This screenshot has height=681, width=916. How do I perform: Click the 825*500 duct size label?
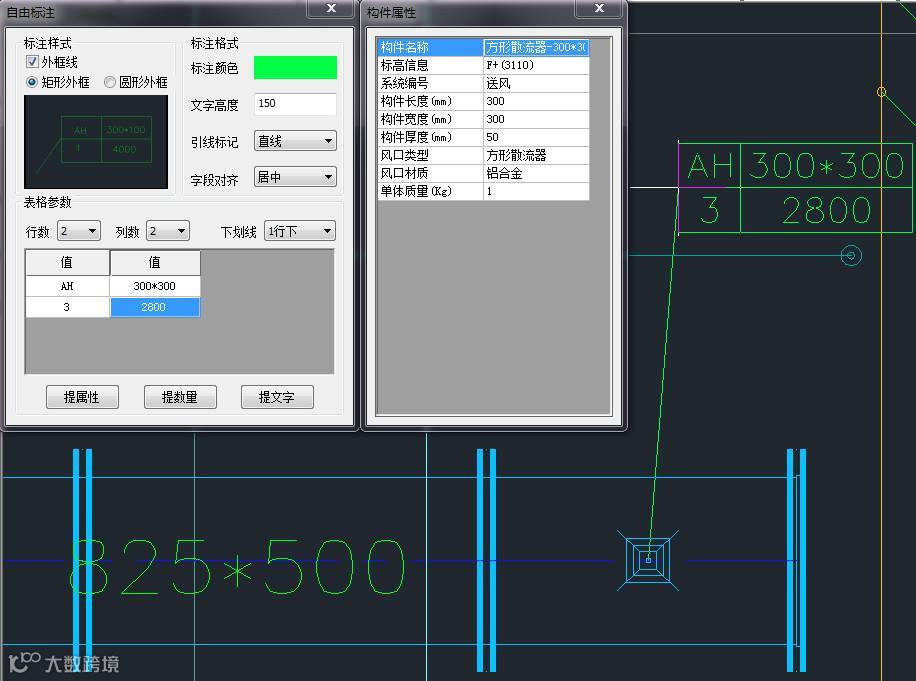tap(237, 567)
